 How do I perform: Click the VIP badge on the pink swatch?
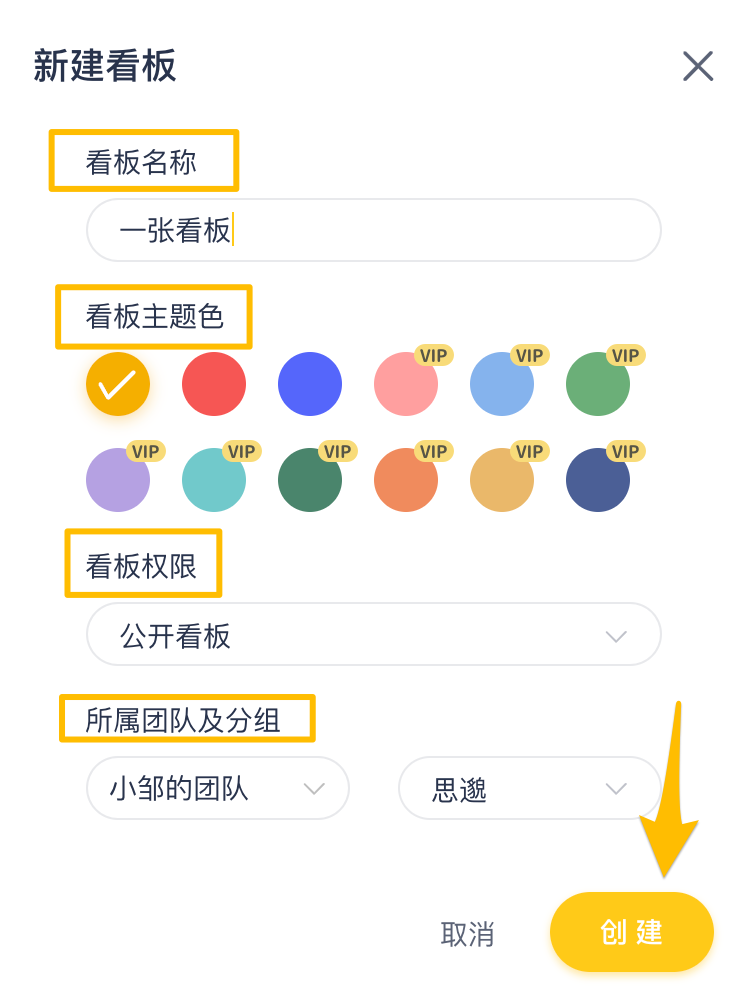pyautogui.click(x=434, y=355)
